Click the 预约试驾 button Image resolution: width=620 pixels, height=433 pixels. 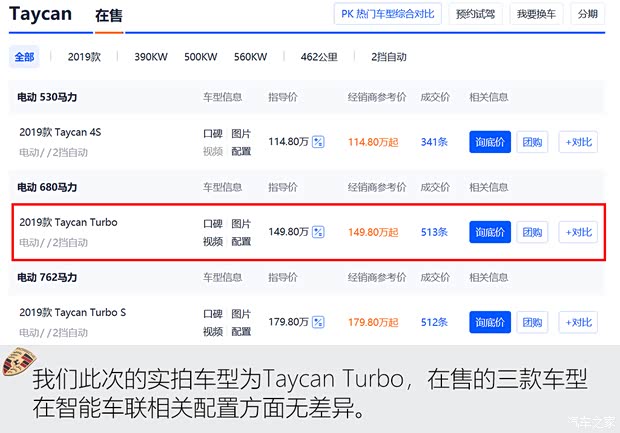[474, 14]
